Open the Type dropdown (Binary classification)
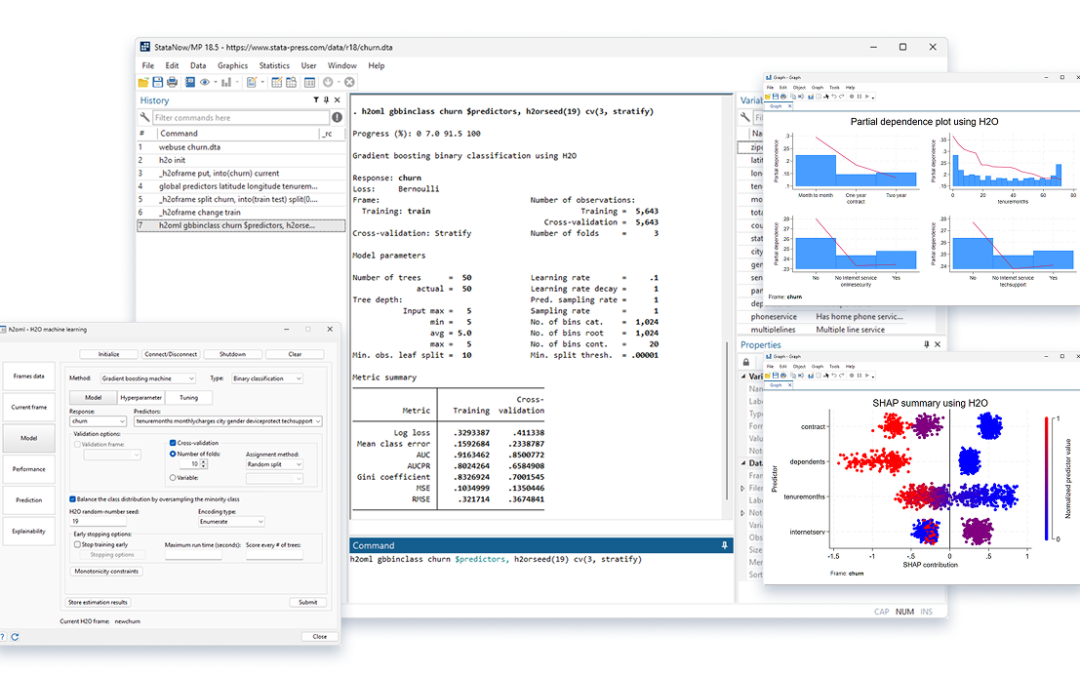Screen dimensions: 1080x675 click(267, 378)
